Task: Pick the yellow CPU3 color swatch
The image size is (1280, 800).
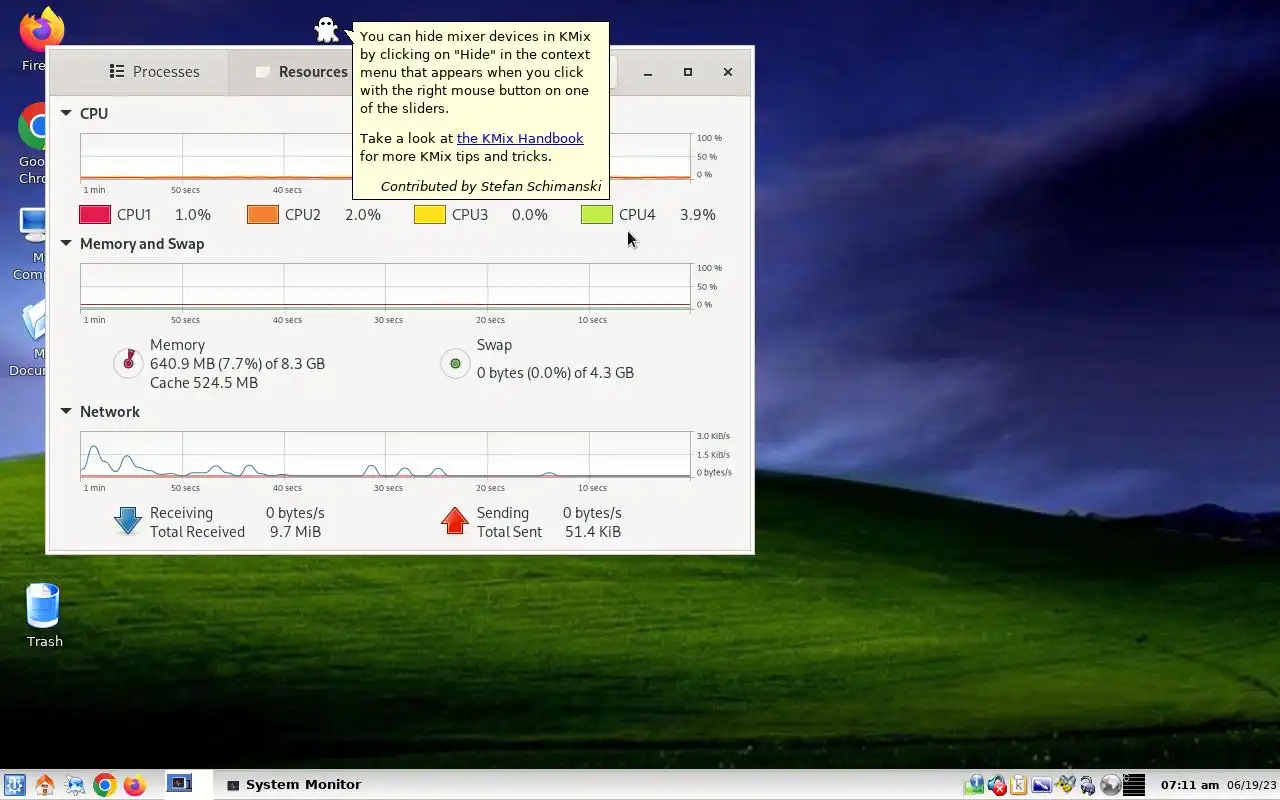Action: point(430,214)
